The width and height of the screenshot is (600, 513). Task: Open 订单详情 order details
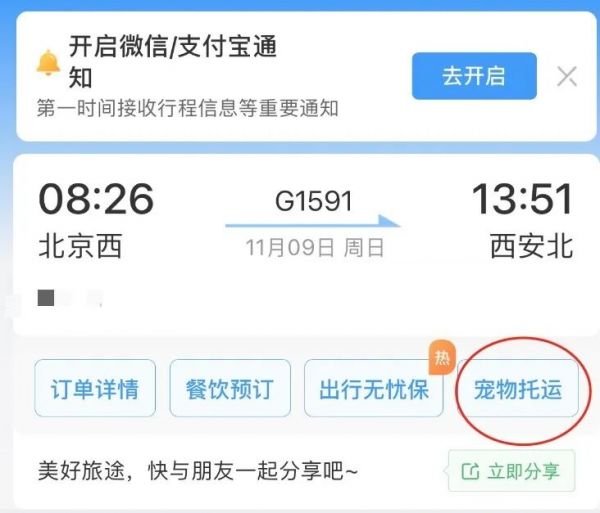[95, 388]
